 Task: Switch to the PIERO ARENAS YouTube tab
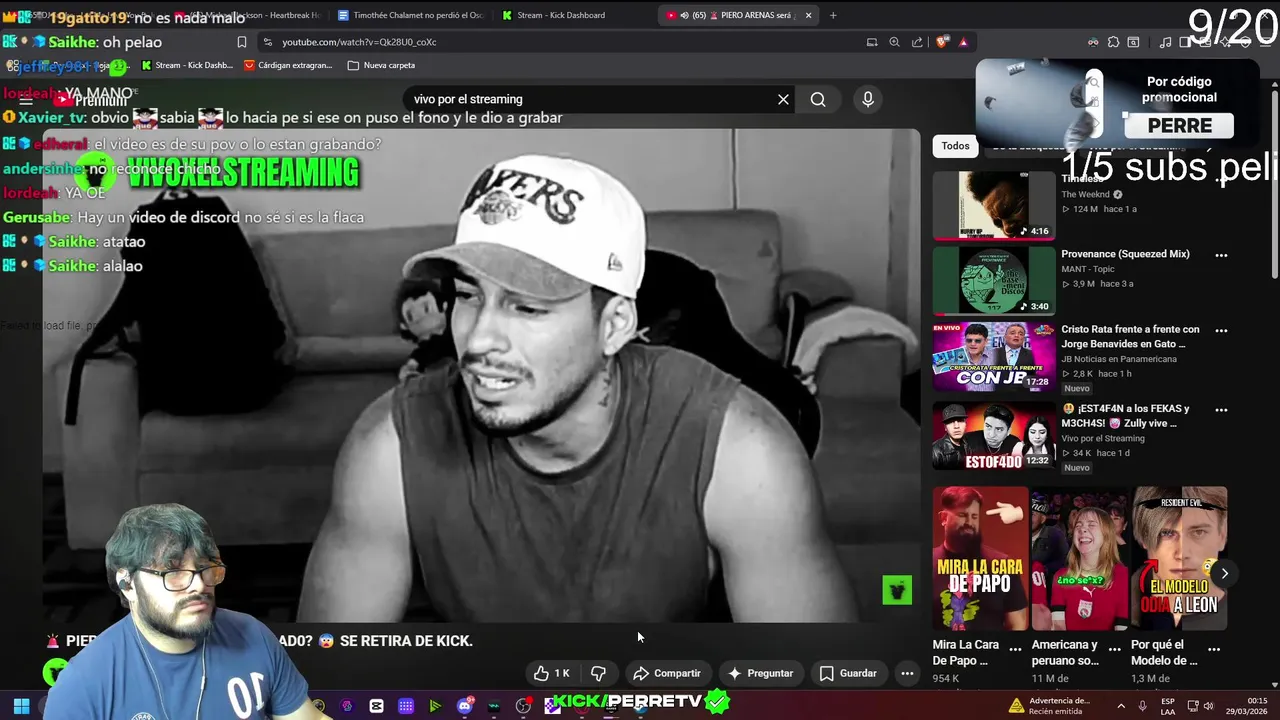pyautogui.click(x=740, y=15)
